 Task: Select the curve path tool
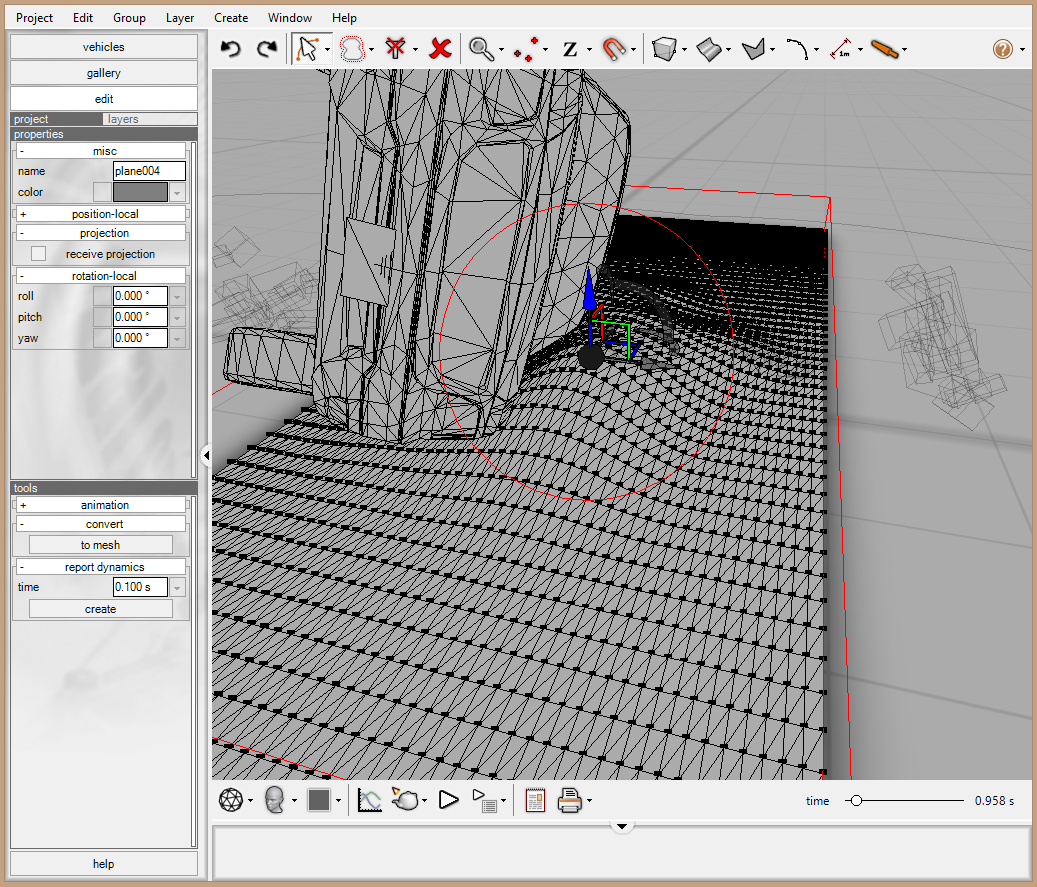(798, 49)
